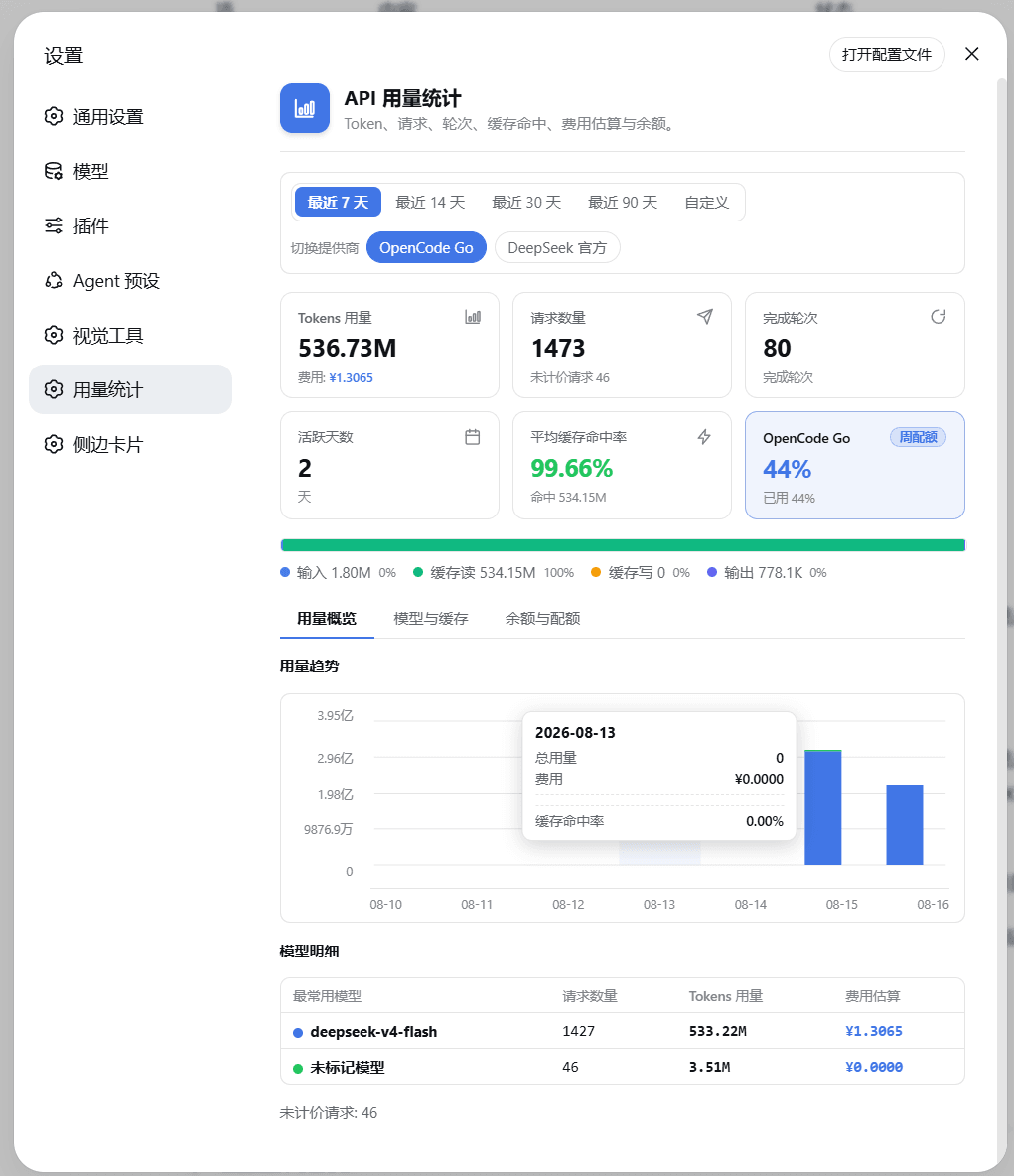
Task: Click the 通用设置 gear icon
Action: 54,116
